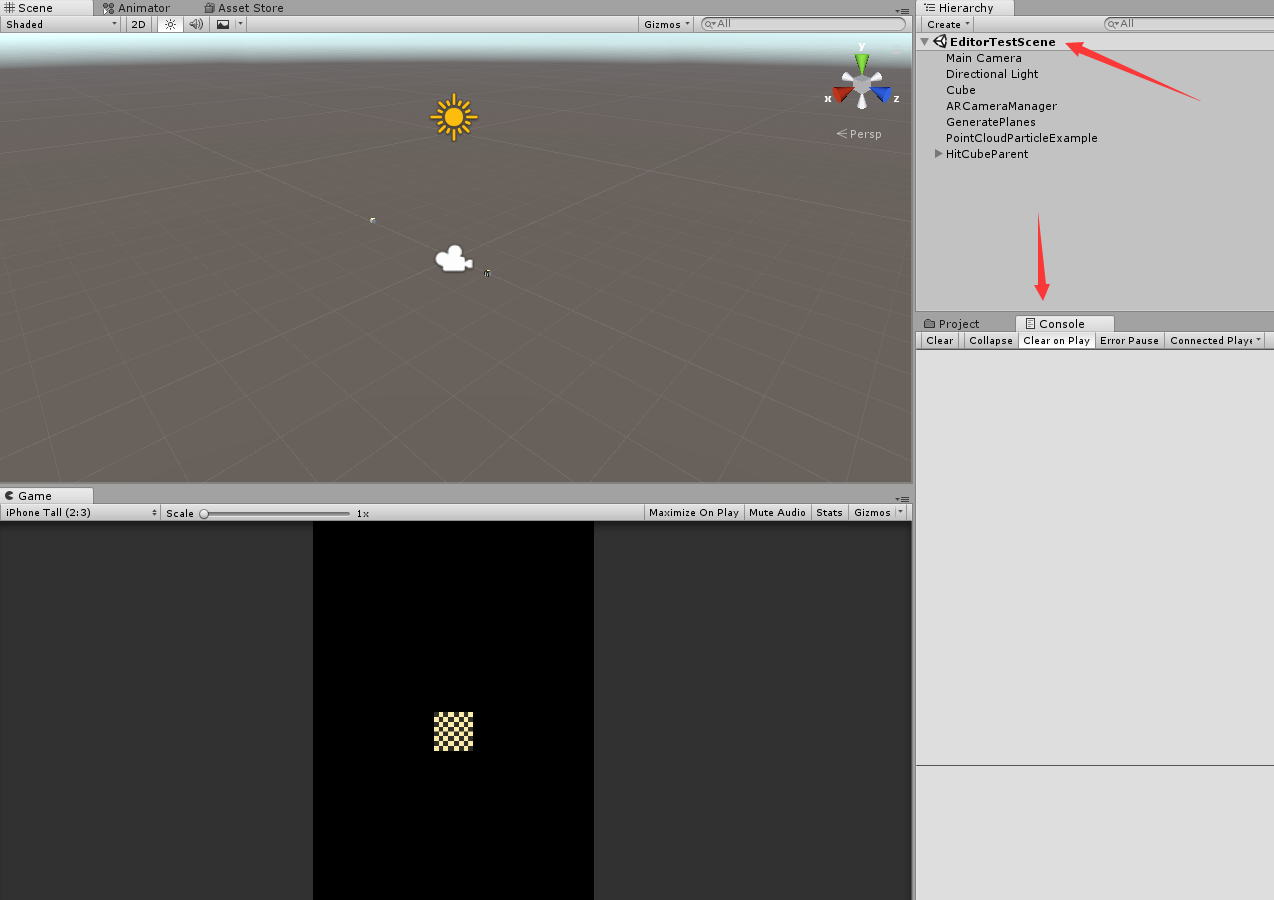
Task: Open the Asset Store tab
Action: coord(243,8)
